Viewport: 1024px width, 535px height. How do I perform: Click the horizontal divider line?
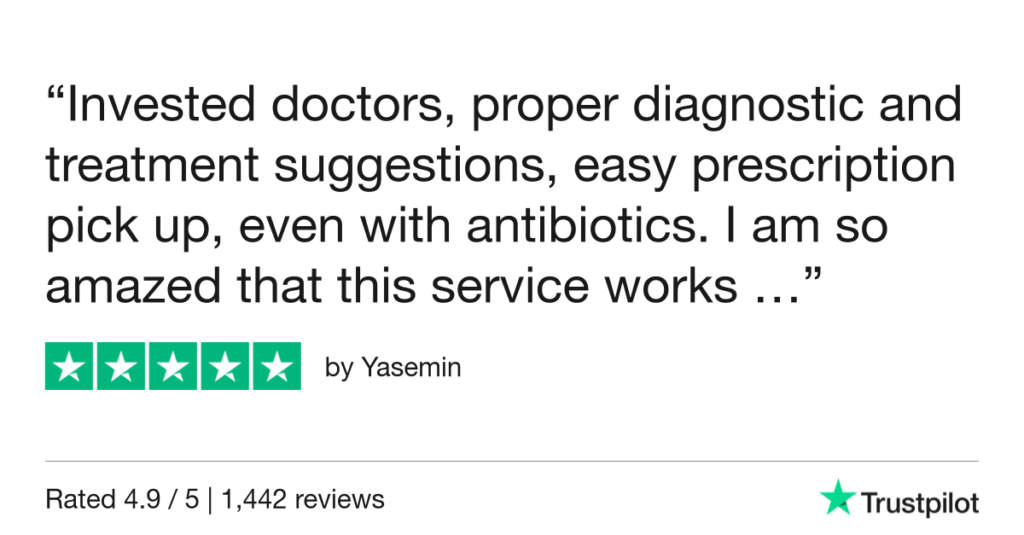pyautogui.click(x=512, y=461)
